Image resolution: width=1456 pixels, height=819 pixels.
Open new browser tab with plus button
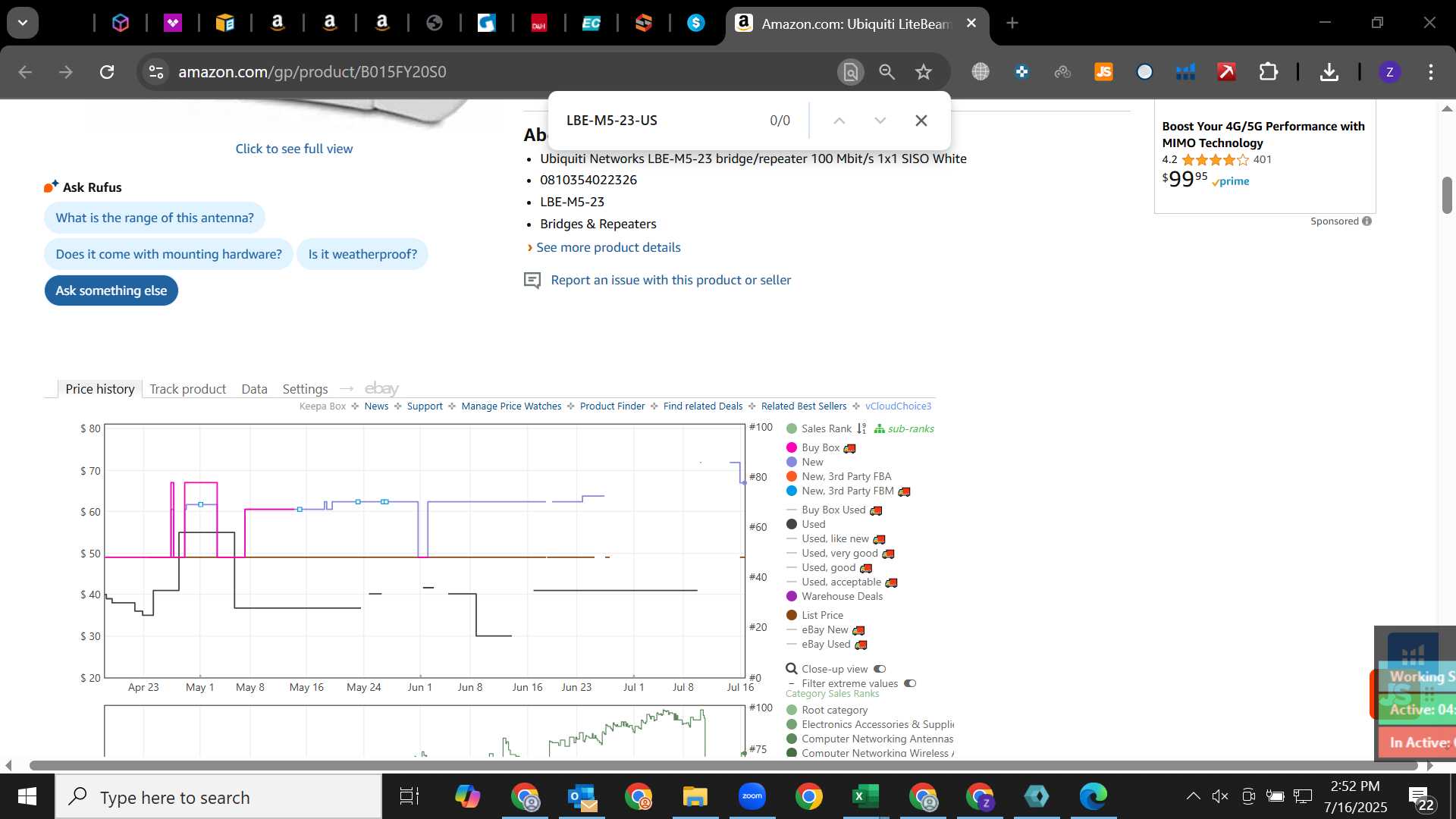[x=1012, y=24]
